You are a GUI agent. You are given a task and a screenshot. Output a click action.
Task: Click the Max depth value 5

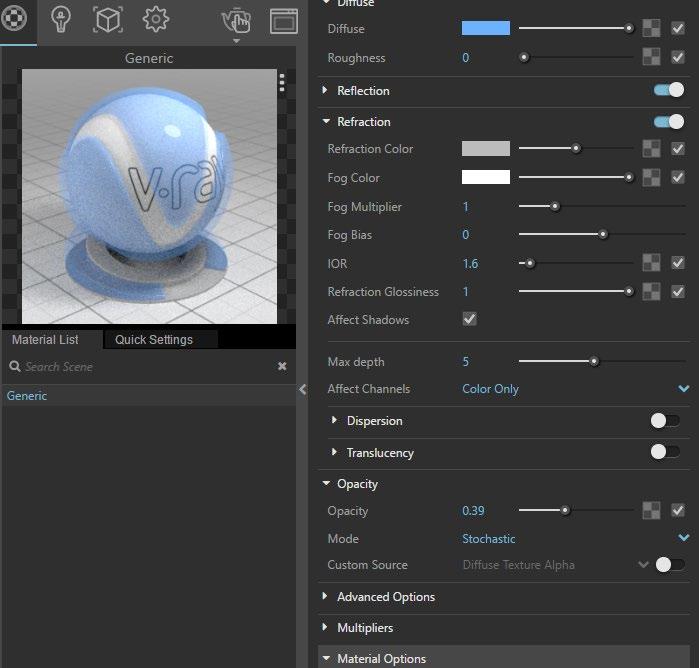[465, 362]
